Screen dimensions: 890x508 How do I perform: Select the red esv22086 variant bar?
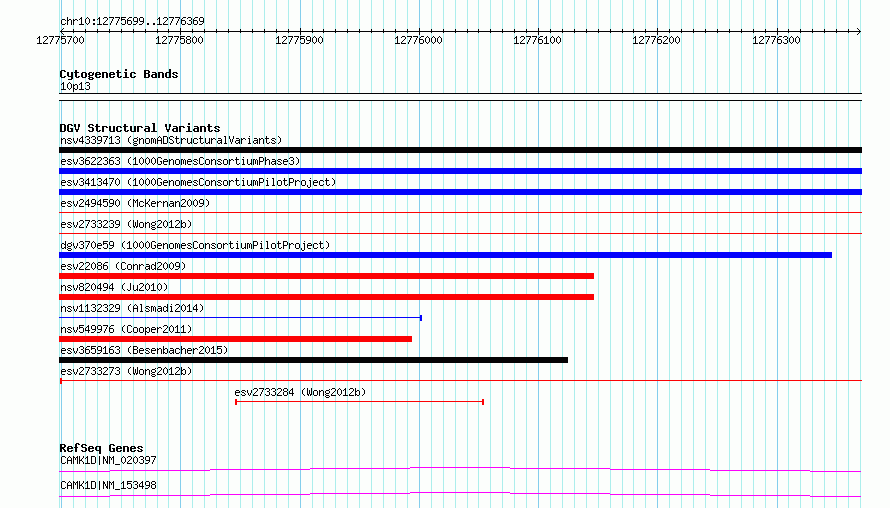pos(326,276)
